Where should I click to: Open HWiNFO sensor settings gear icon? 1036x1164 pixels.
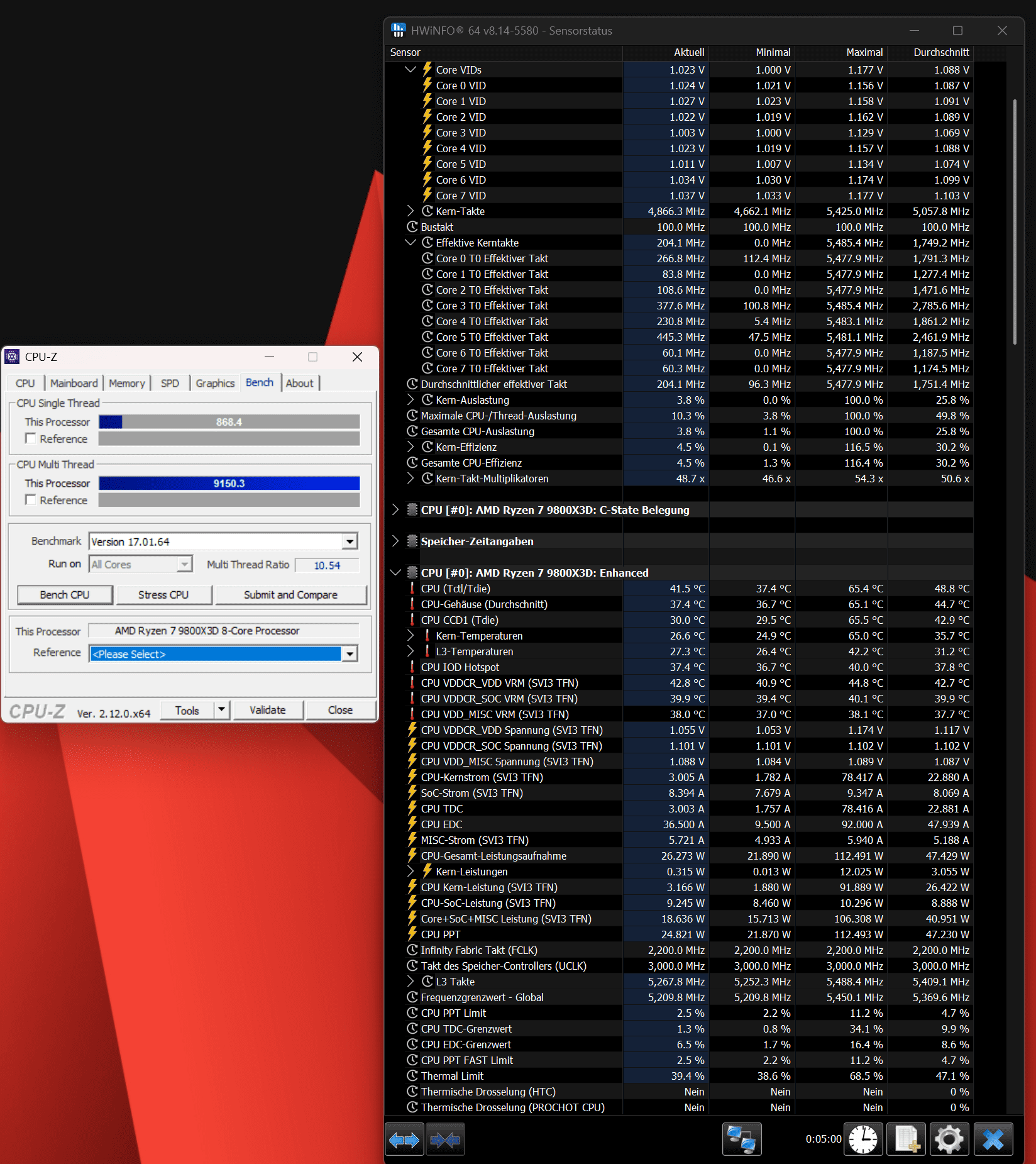[949, 1139]
